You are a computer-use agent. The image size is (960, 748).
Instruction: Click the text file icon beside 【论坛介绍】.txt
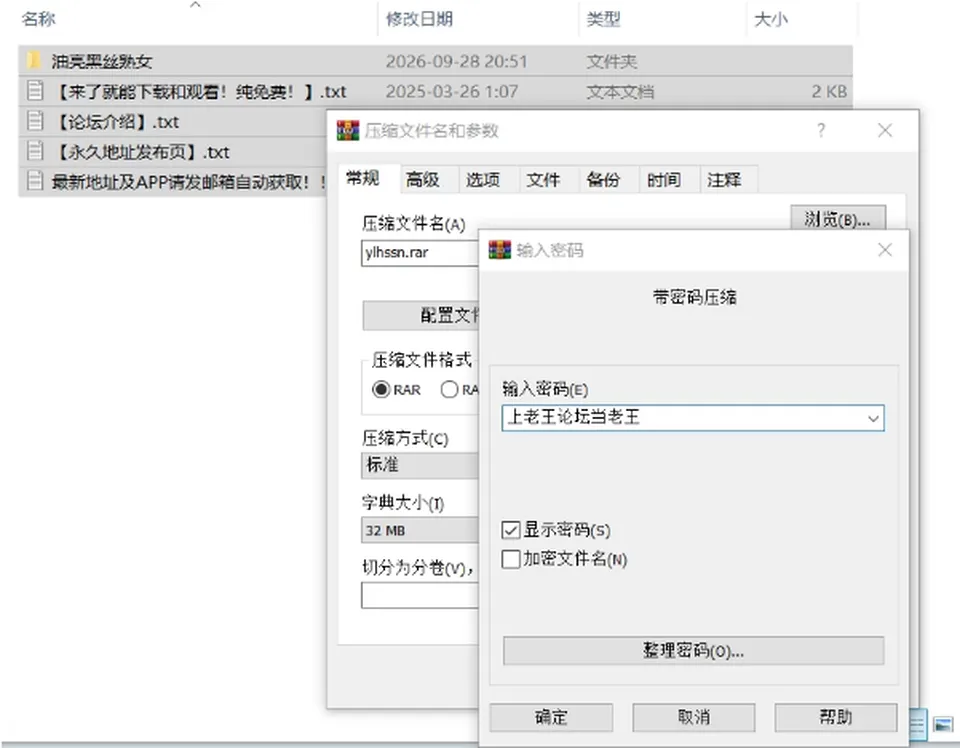coord(35,121)
